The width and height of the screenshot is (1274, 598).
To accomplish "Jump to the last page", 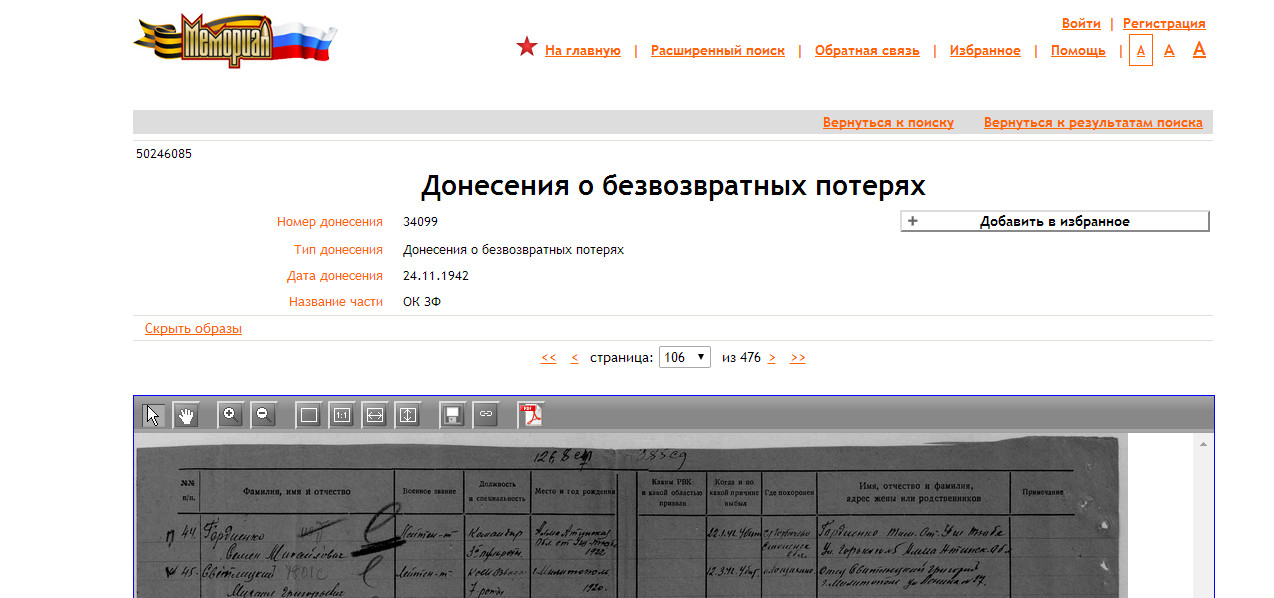I will click(x=797, y=357).
